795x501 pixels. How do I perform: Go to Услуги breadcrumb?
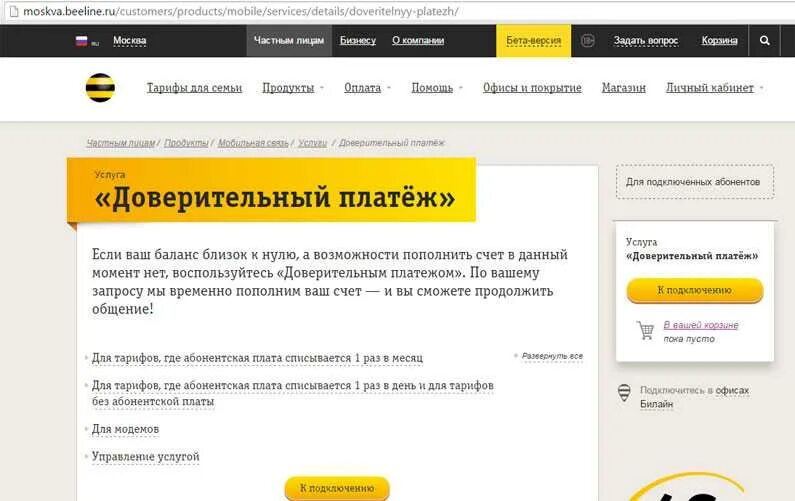tap(312, 143)
